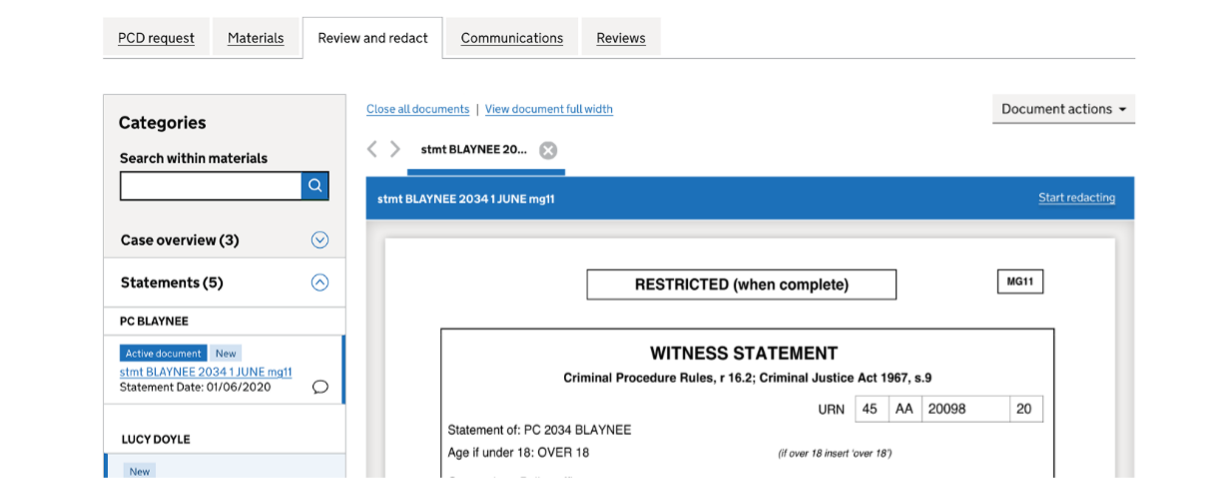Open the Document actions dropdown

tap(1063, 109)
